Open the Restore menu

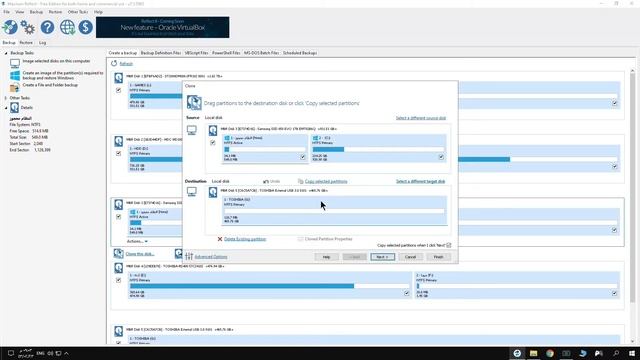[56, 12]
